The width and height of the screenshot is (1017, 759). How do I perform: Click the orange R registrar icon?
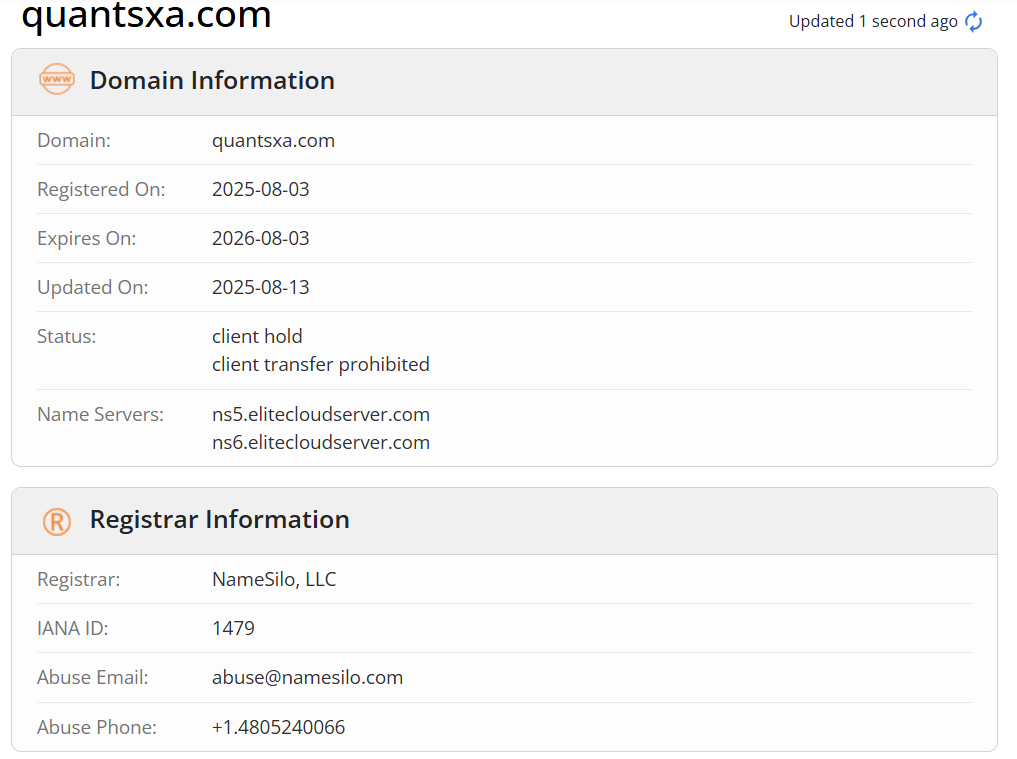pos(57,522)
